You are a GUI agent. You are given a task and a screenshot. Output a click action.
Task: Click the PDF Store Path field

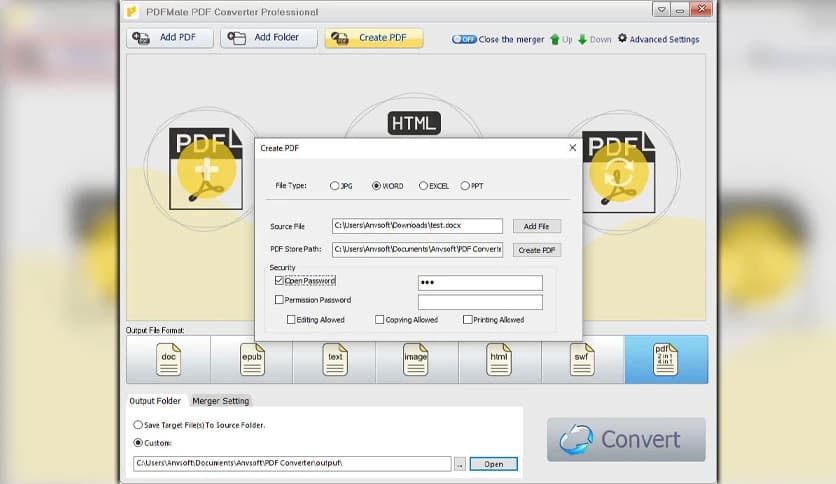tap(417, 249)
